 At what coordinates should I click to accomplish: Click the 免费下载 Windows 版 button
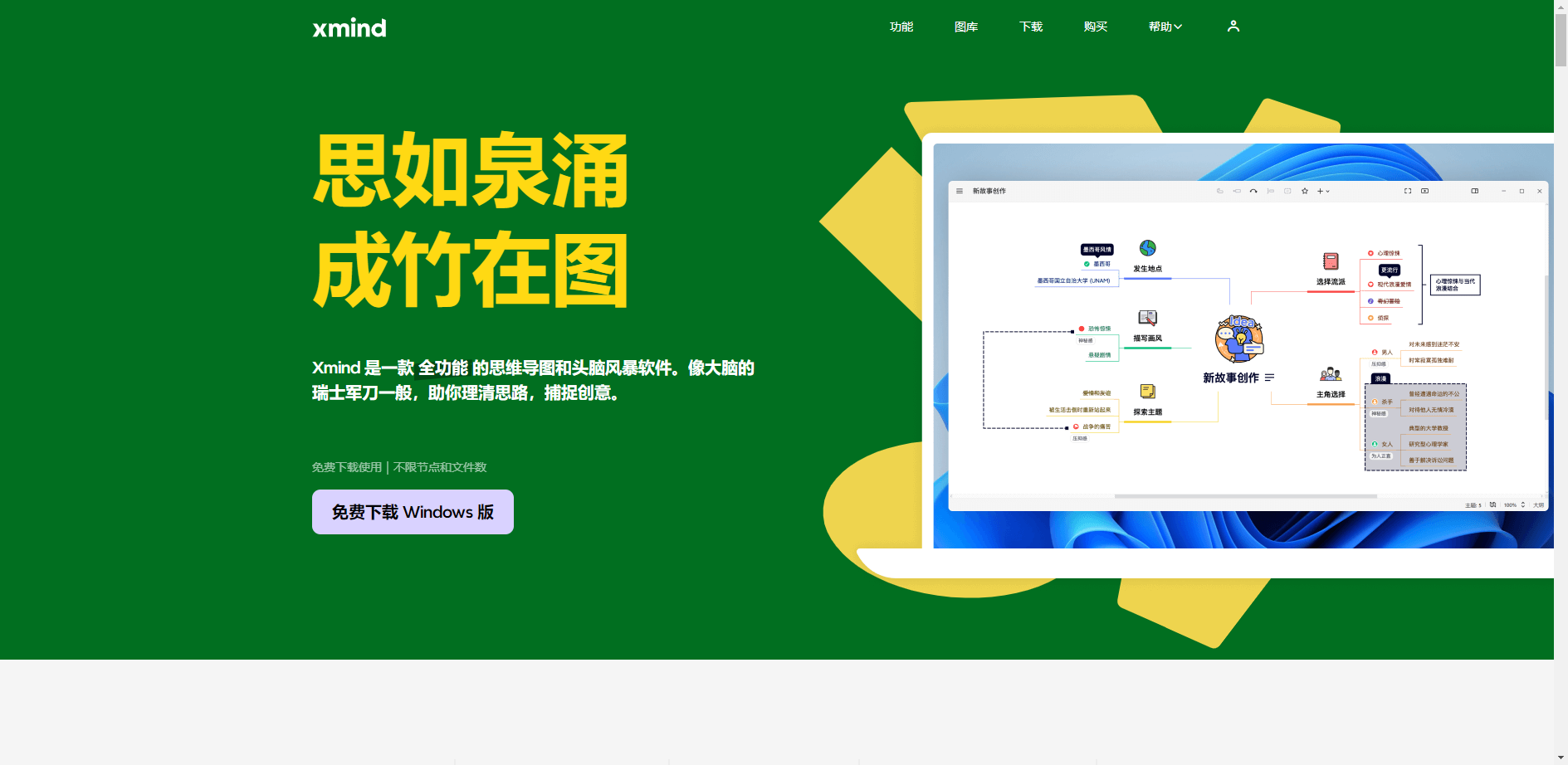click(413, 512)
